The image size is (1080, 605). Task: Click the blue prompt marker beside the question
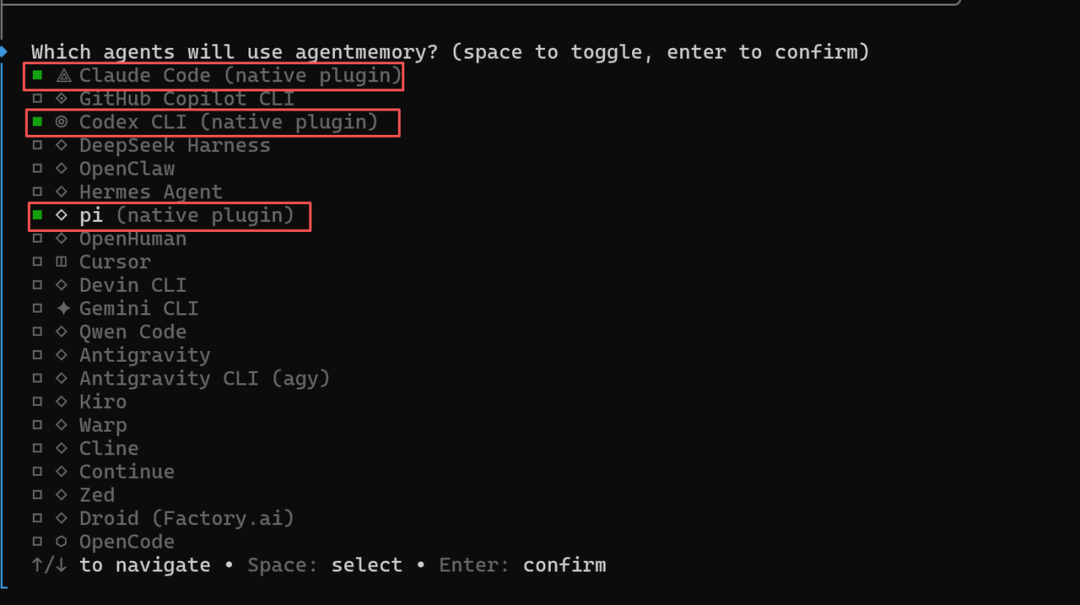point(3,52)
